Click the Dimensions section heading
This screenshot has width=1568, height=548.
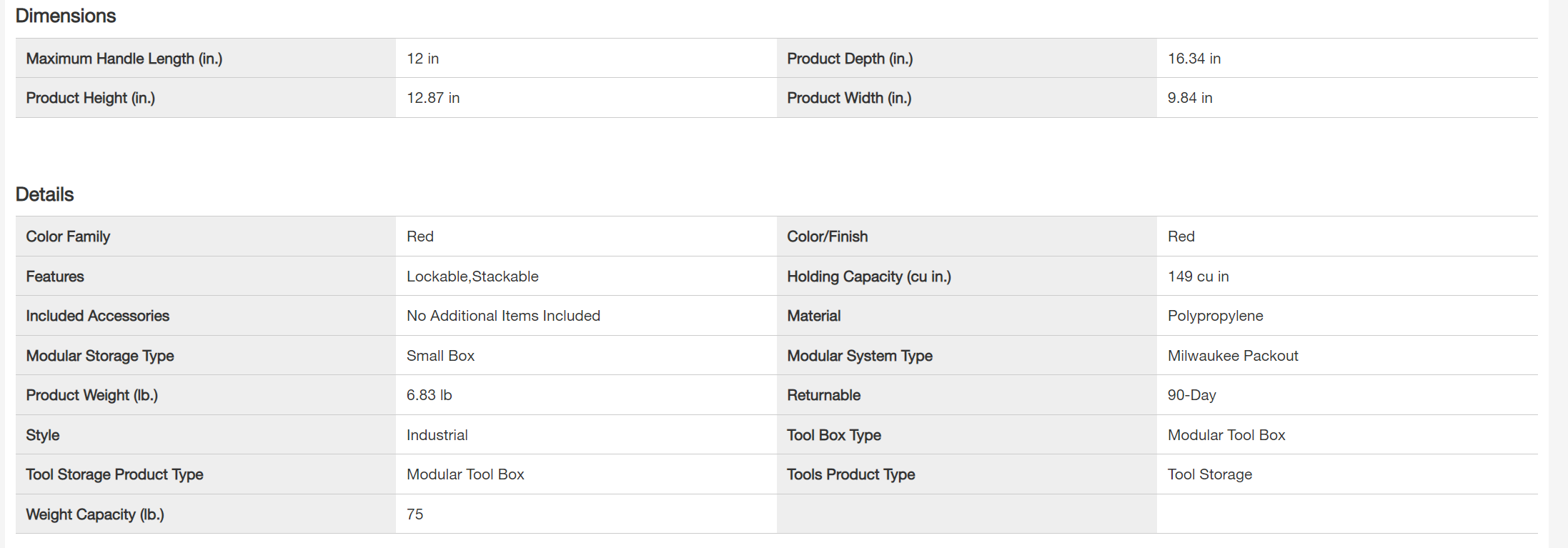(66, 16)
